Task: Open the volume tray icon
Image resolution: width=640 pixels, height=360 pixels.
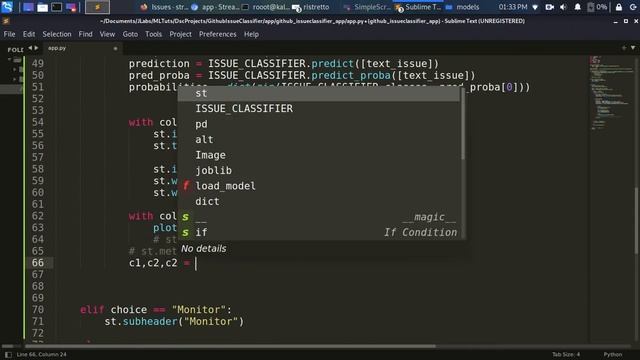Action: (563, 7)
